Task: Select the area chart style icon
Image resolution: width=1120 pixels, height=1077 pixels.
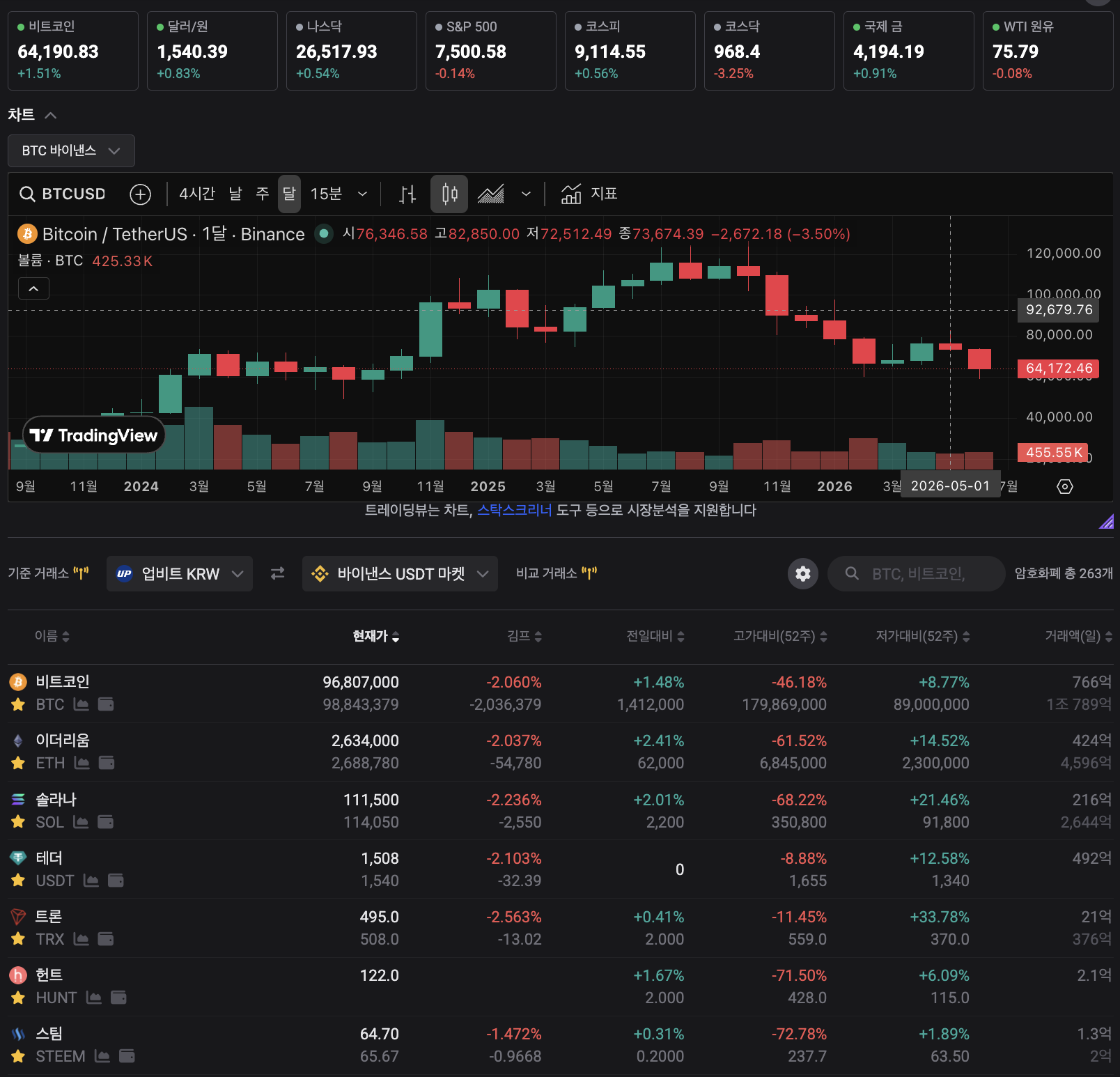Action: (x=491, y=194)
